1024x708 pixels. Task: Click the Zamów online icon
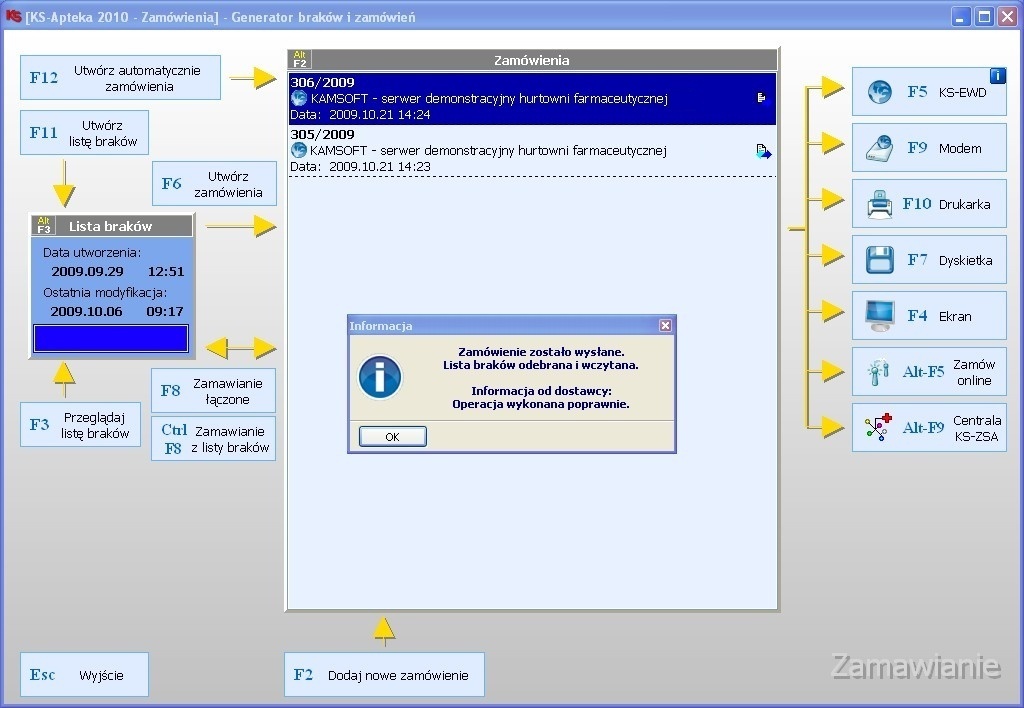coord(879,373)
